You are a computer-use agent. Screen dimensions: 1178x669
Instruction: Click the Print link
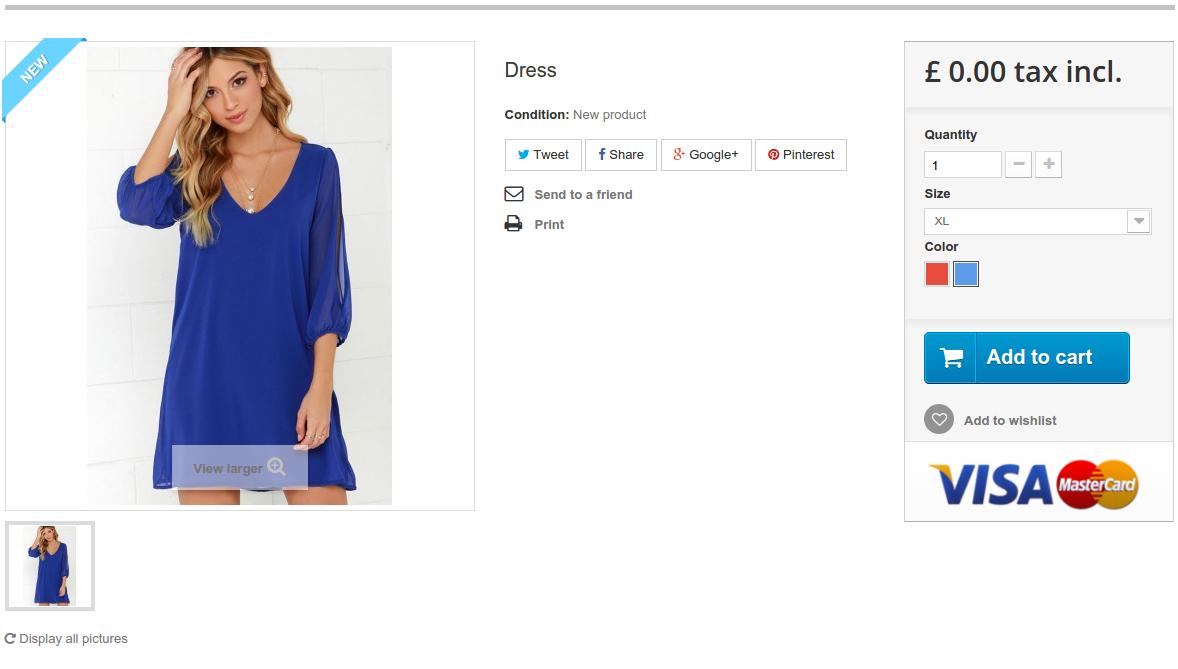click(549, 225)
